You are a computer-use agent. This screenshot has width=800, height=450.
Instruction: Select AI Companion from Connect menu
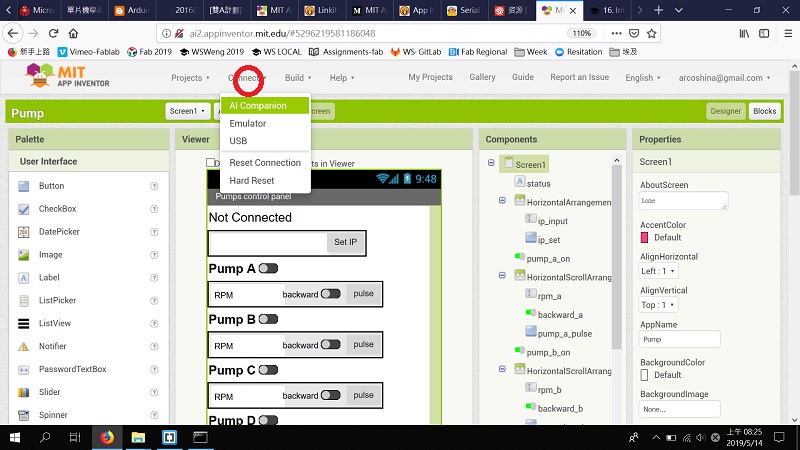point(265,106)
